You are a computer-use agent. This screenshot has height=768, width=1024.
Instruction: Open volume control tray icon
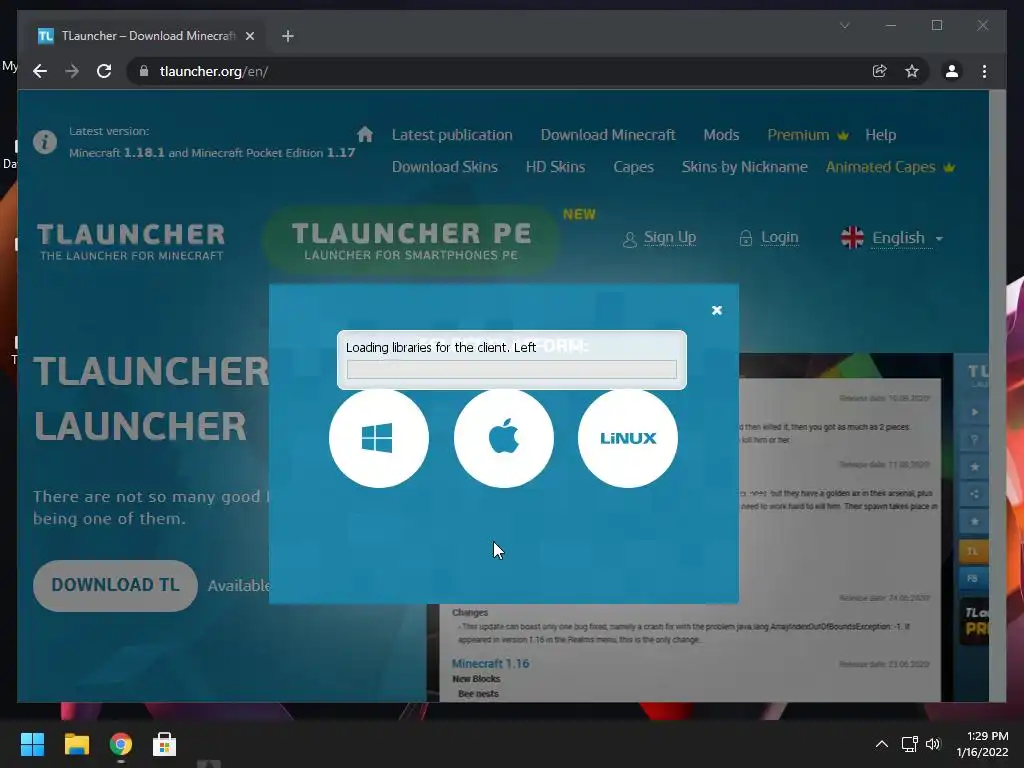coord(933,744)
